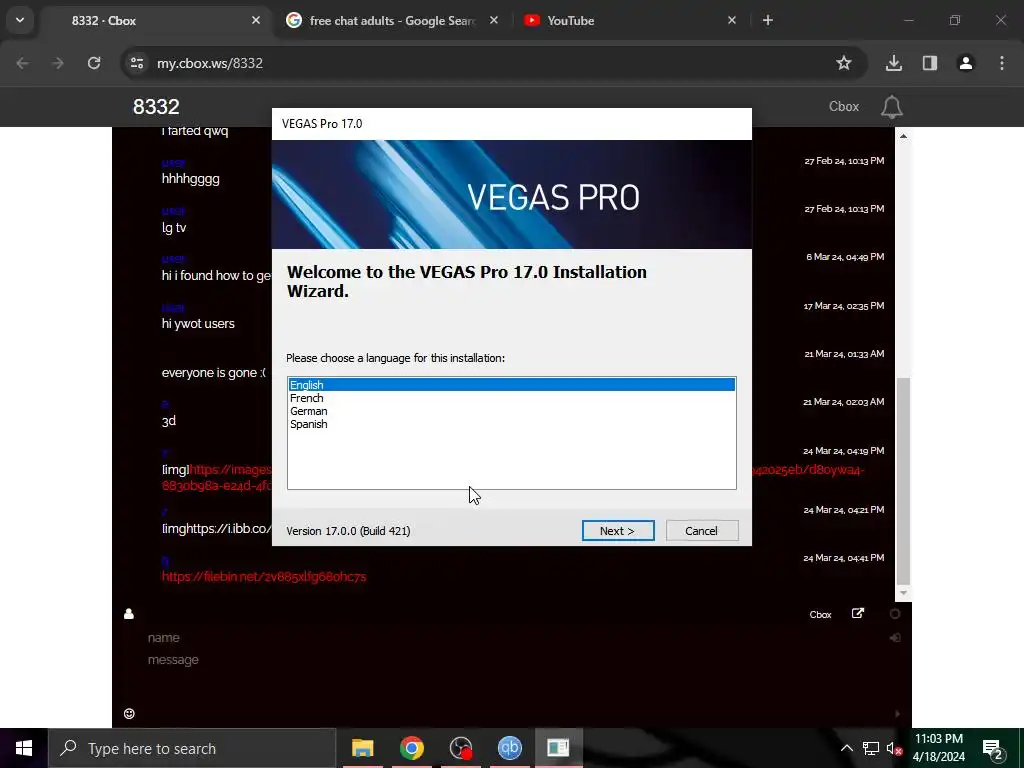
Task: Click the chat scrollbar down arrow
Action: pyautogui.click(x=903, y=593)
